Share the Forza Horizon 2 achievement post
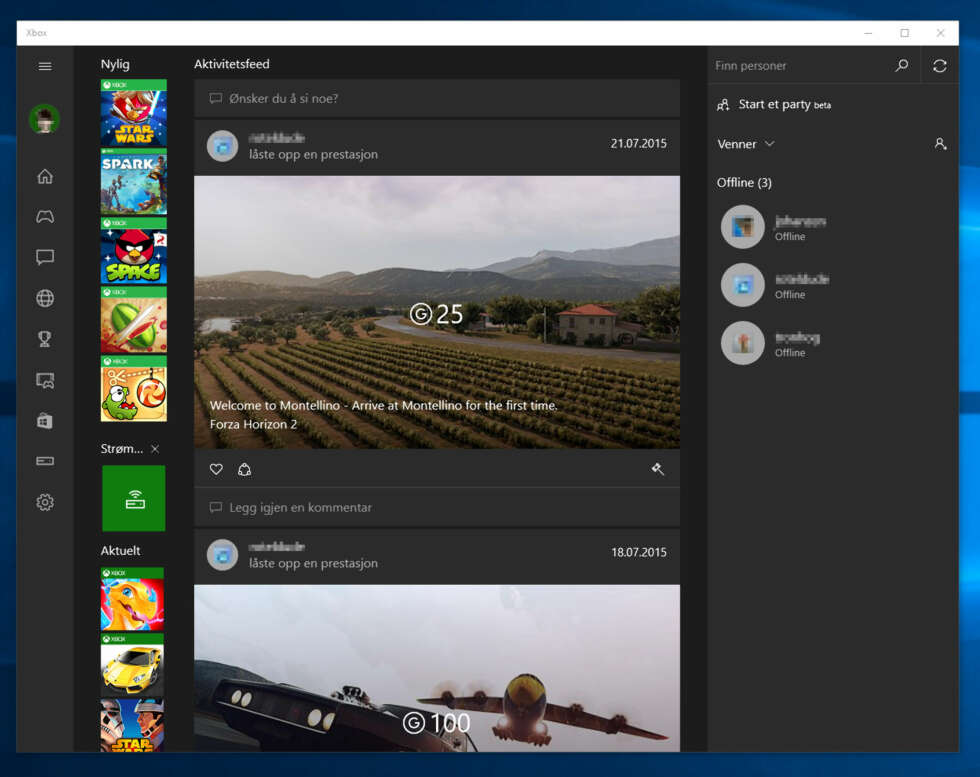Image resolution: width=980 pixels, height=777 pixels. (244, 469)
